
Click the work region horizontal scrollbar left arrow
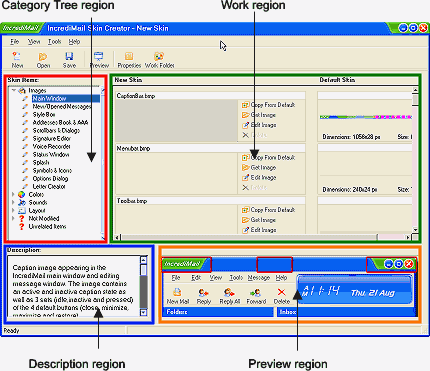point(117,237)
